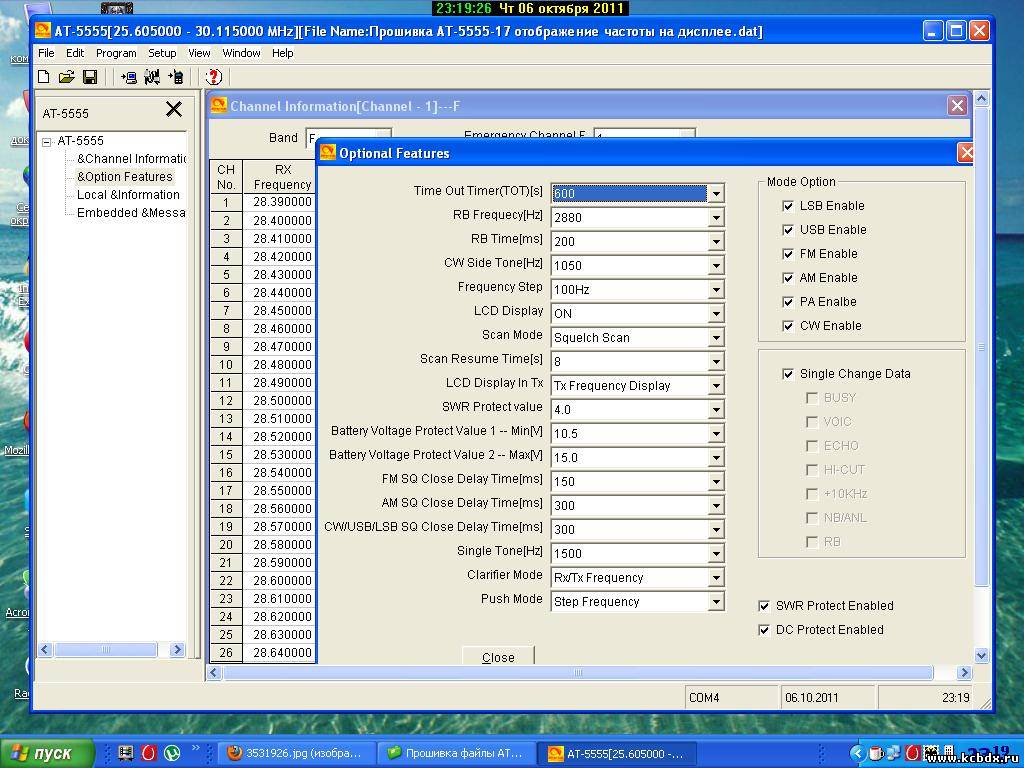
Task: Open the Program menu
Action: tap(116, 53)
